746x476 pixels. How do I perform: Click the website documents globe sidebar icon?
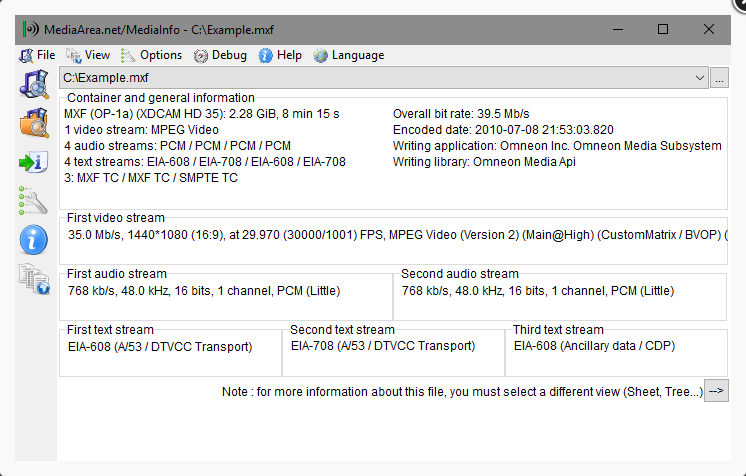coord(34,279)
